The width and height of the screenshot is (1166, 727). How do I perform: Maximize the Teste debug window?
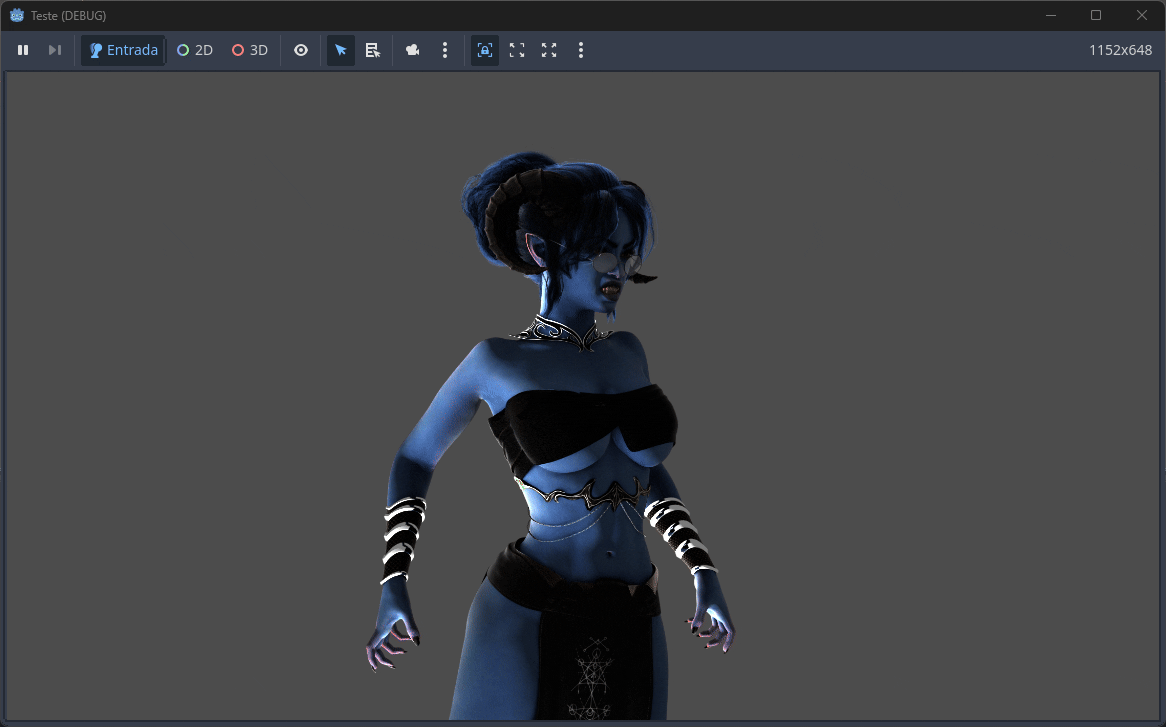point(1096,15)
